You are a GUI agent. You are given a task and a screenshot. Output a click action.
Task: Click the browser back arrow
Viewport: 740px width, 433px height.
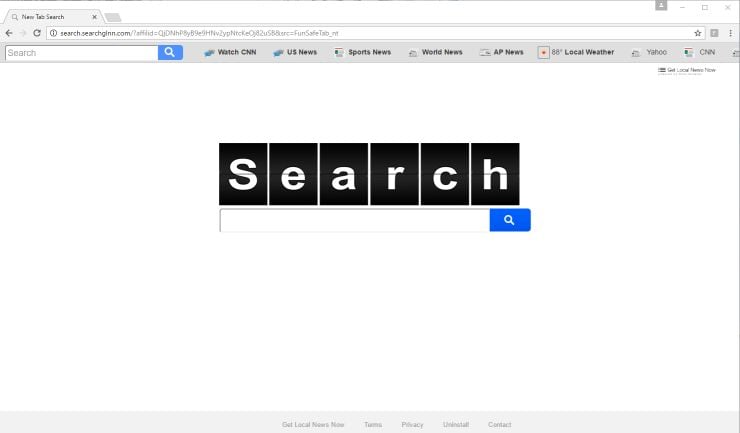coord(9,33)
